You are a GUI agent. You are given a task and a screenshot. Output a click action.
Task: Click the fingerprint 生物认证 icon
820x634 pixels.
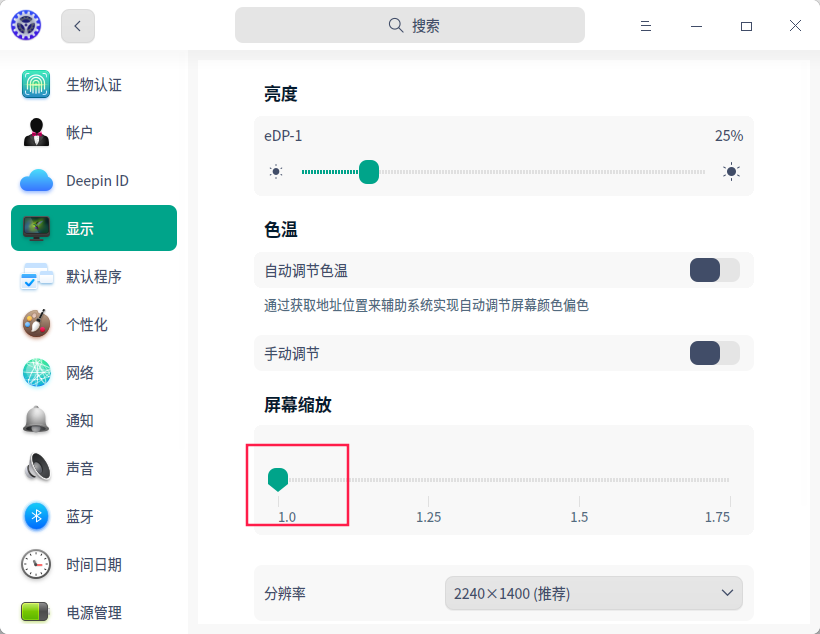pyautogui.click(x=36, y=84)
